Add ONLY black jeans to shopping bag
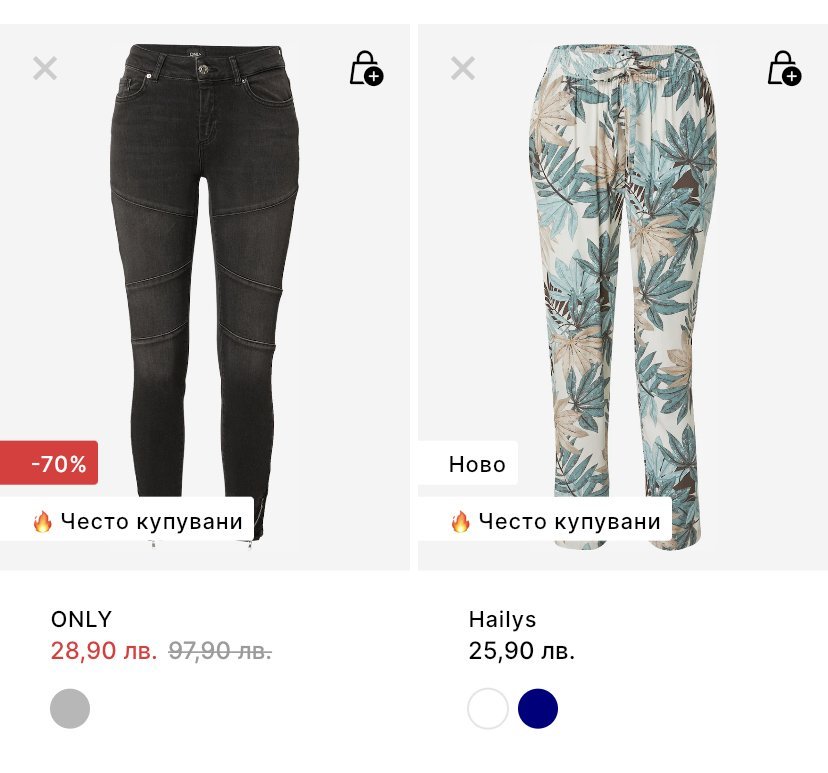 366,68
